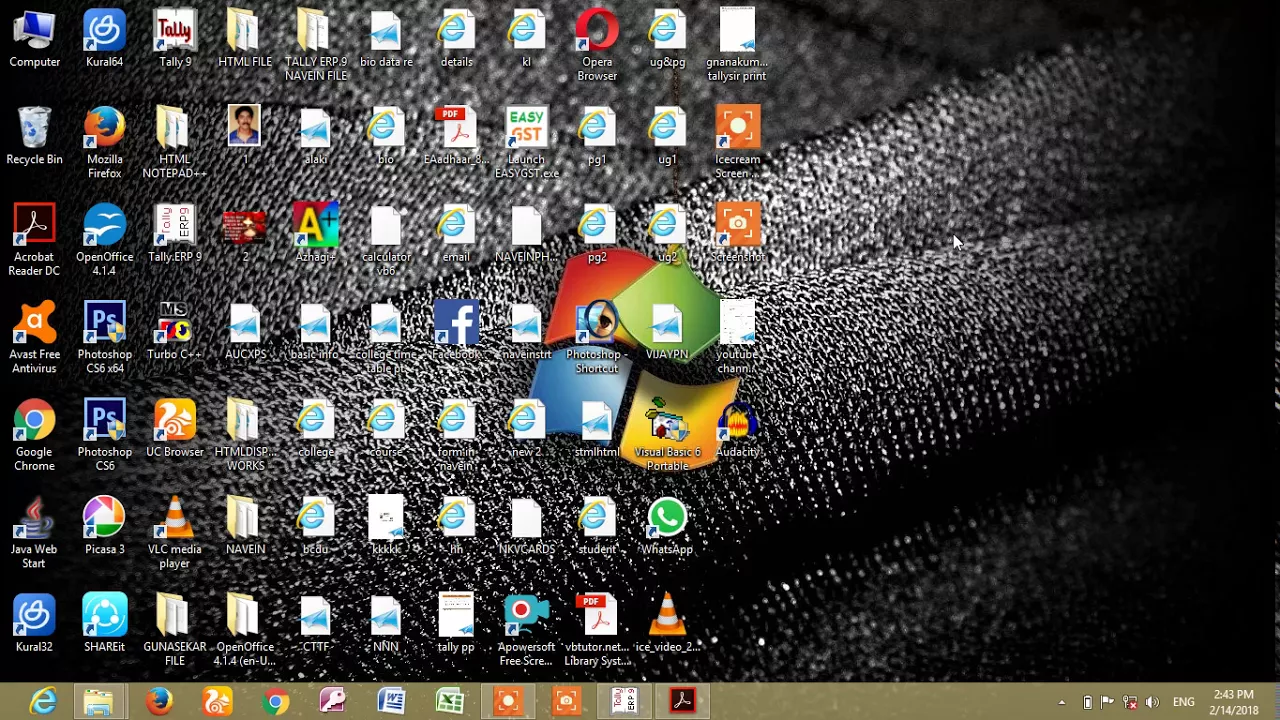Select the AUCXPS desktop file

(245, 332)
